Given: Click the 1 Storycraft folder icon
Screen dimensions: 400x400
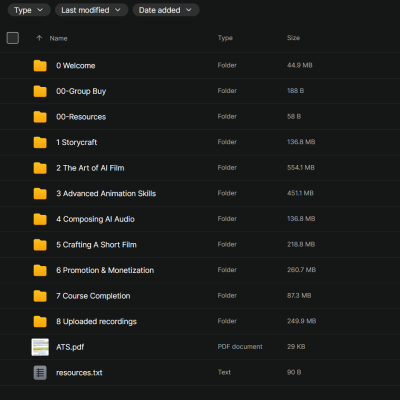Looking at the screenshot, I should point(40,142).
